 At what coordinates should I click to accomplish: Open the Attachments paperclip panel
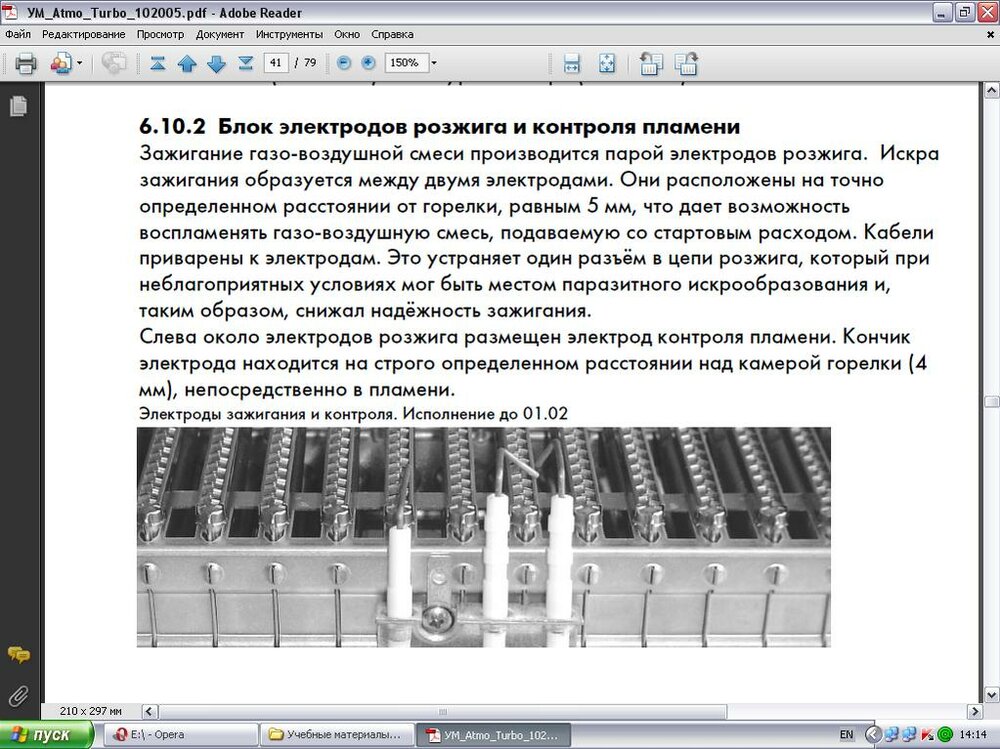(x=17, y=695)
